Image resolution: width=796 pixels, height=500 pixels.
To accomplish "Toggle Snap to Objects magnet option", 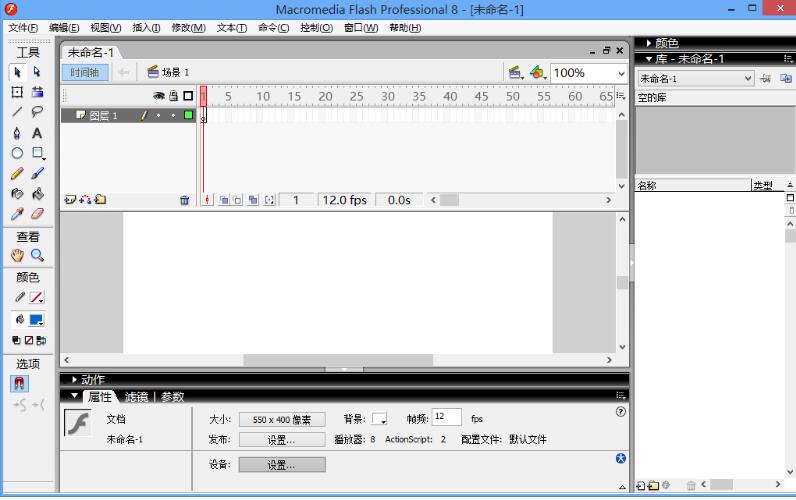I will coord(20,384).
